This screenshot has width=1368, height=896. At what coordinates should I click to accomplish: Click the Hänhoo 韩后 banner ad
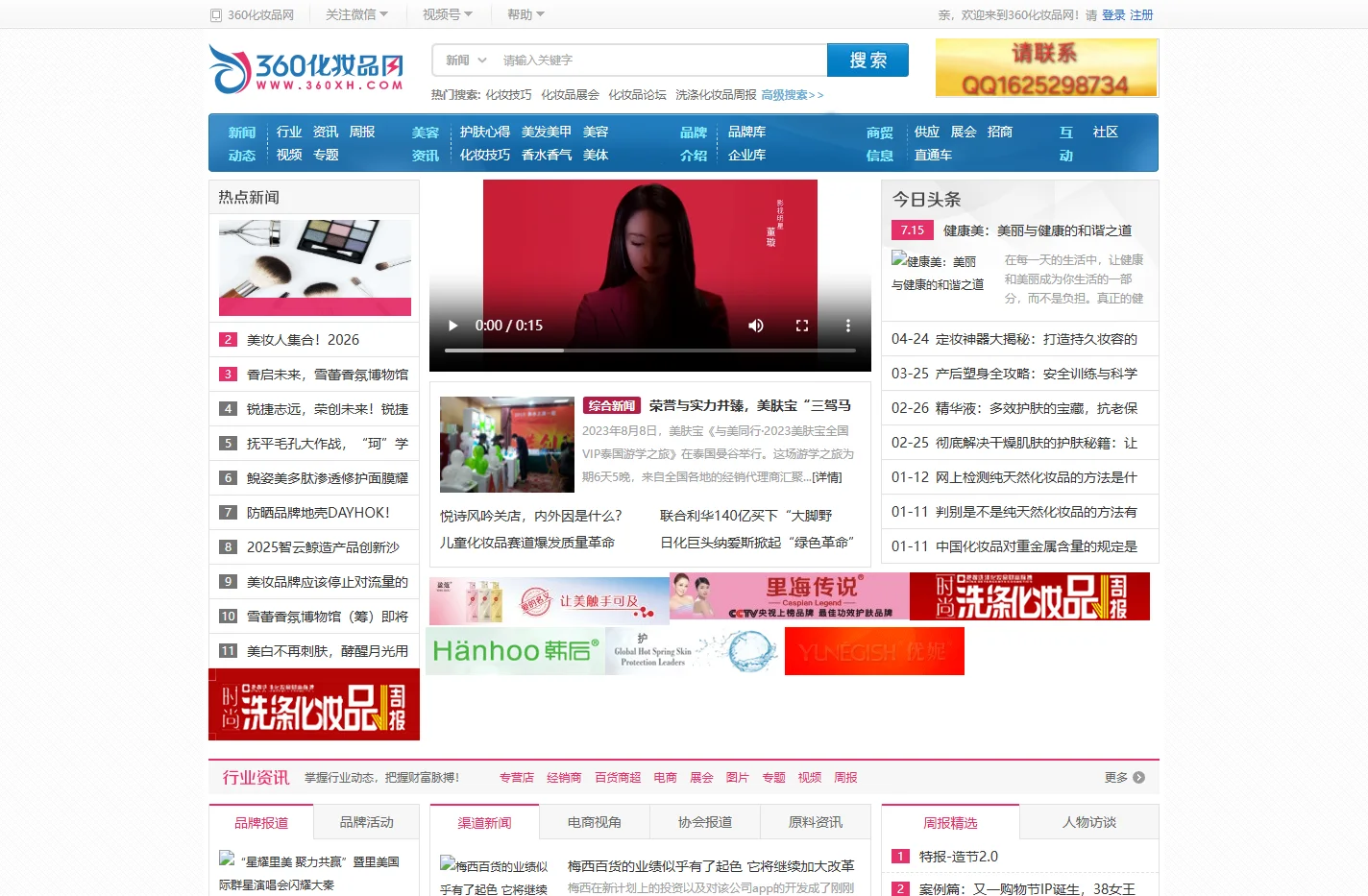tap(516, 651)
